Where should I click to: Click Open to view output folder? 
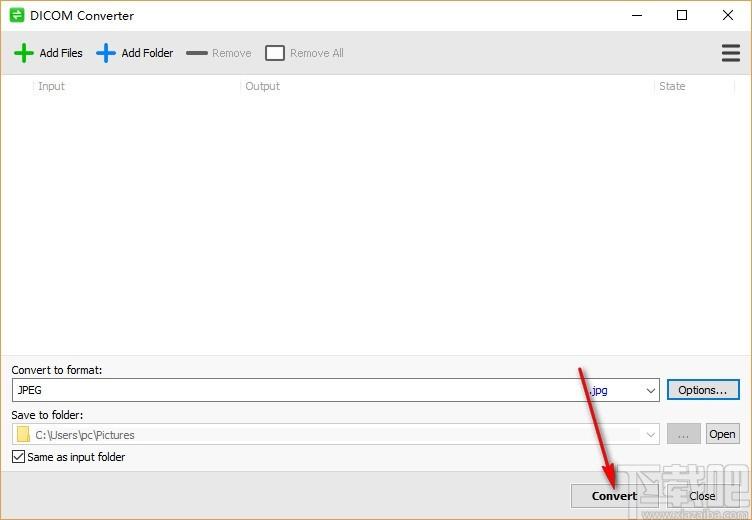point(722,434)
